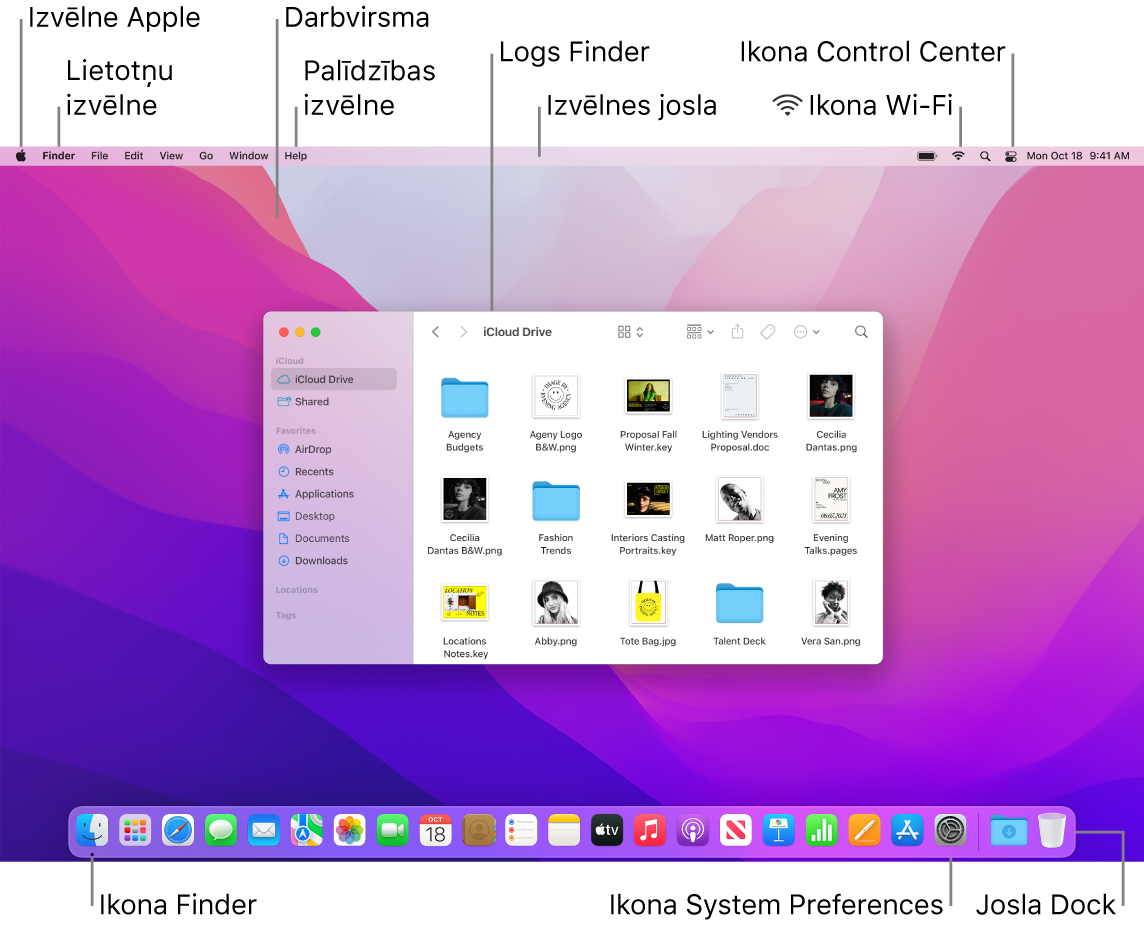The image size is (1144, 926).
Task: Open the Finder app menu
Action: click(58, 155)
